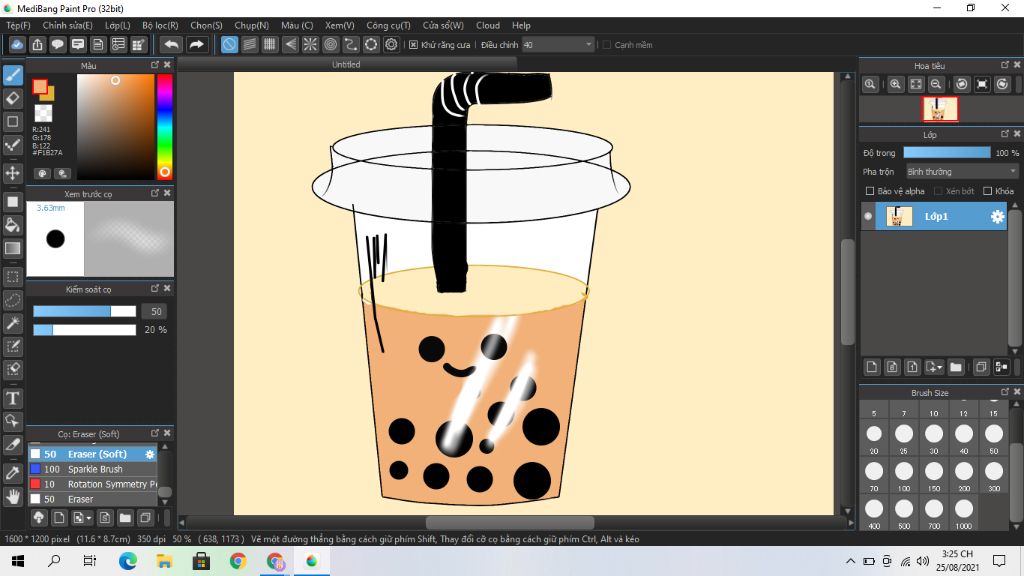Pick the Hand pan tool

(13, 496)
